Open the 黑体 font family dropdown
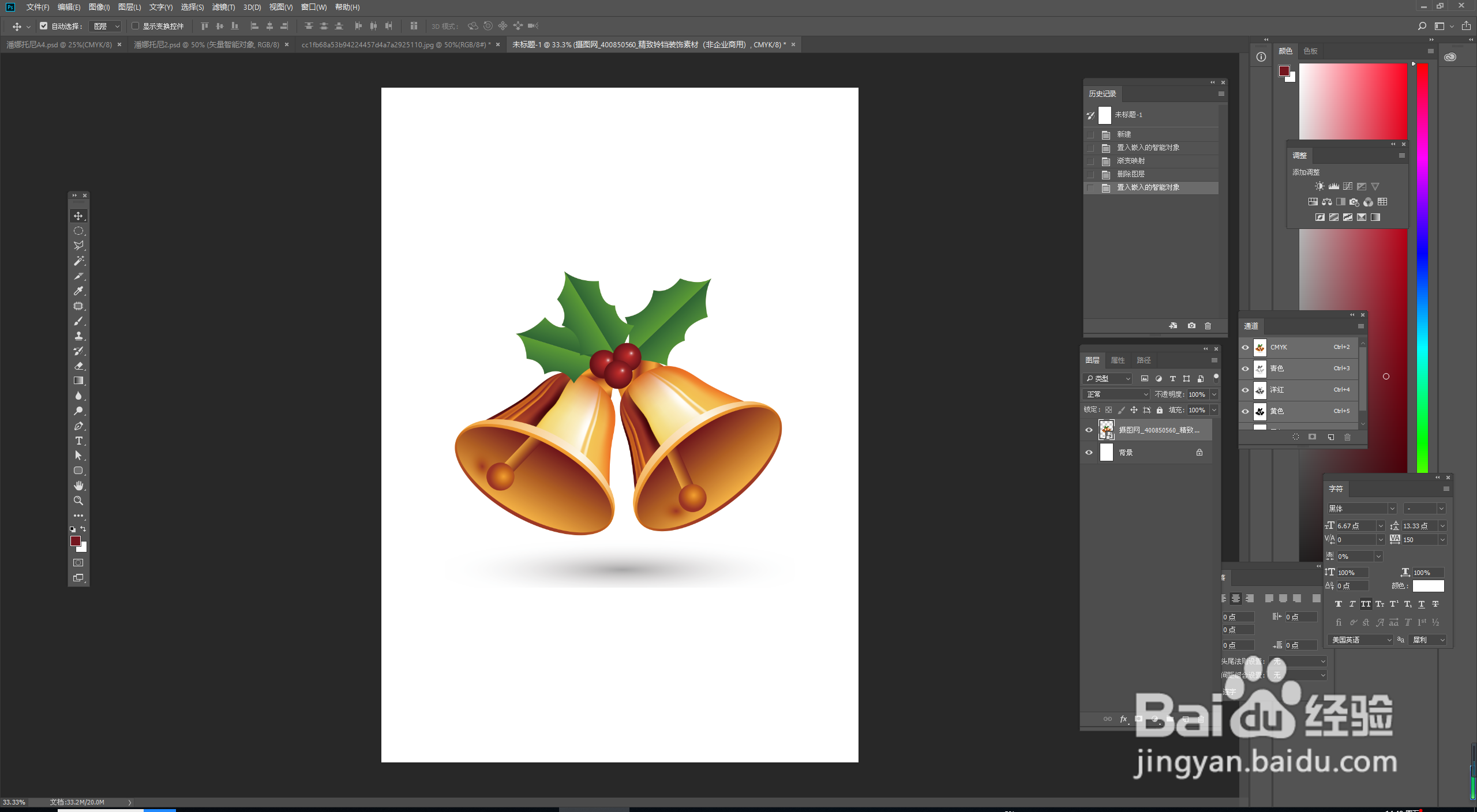This screenshot has height=812, width=1477. coord(1392,509)
